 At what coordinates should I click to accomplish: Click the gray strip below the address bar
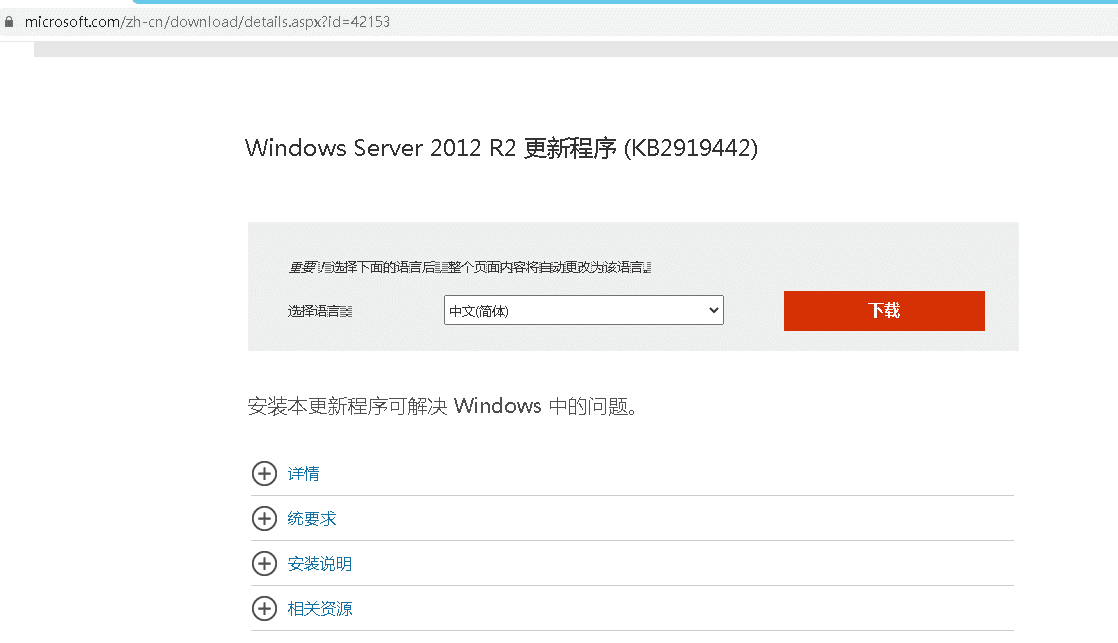[575, 49]
